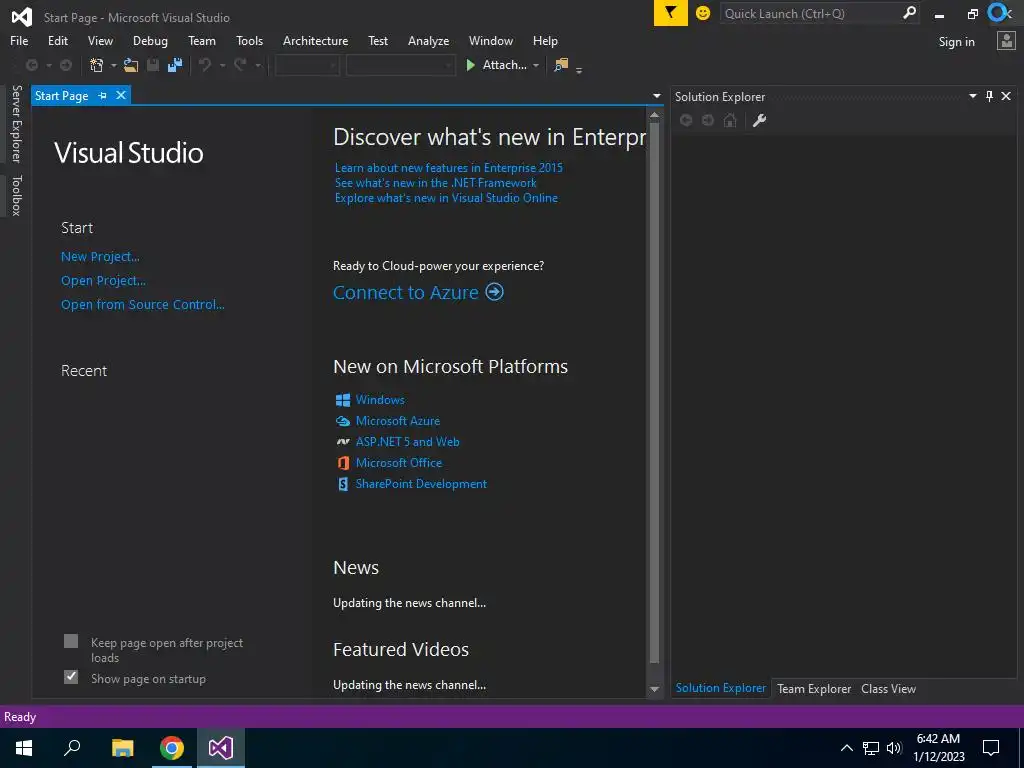This screenshot has width=1024, height=768.
Task: Click the Visual Studio logo in the title bar
Action: 21,17
